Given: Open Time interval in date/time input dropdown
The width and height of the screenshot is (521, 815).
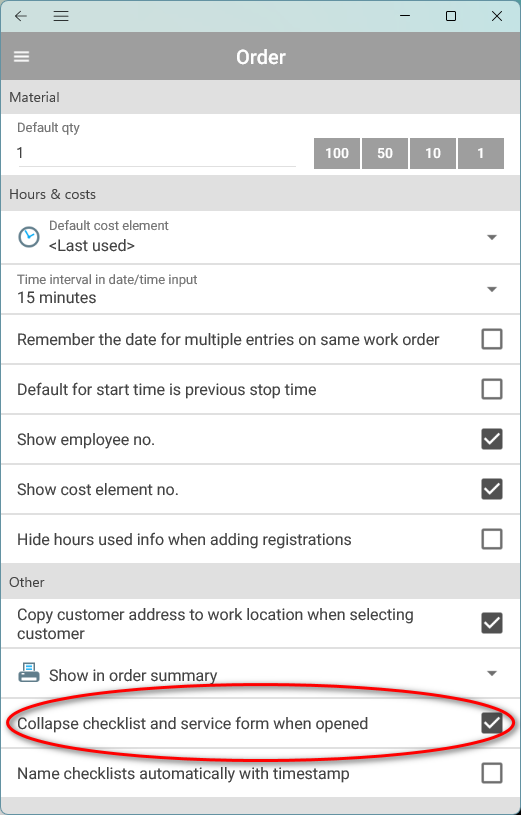Looking at the screenshot, I should click(491, 289).
